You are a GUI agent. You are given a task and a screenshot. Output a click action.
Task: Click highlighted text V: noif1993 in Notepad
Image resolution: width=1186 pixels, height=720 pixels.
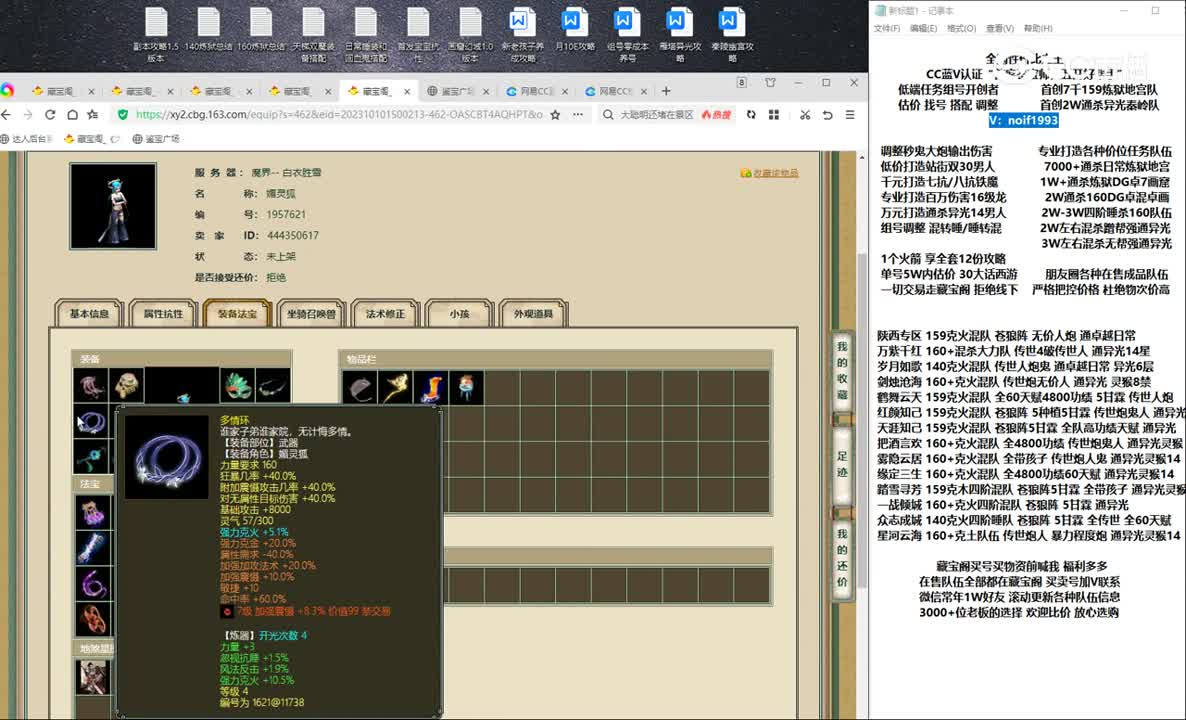pyautogui.click(x=1023, y=120)
